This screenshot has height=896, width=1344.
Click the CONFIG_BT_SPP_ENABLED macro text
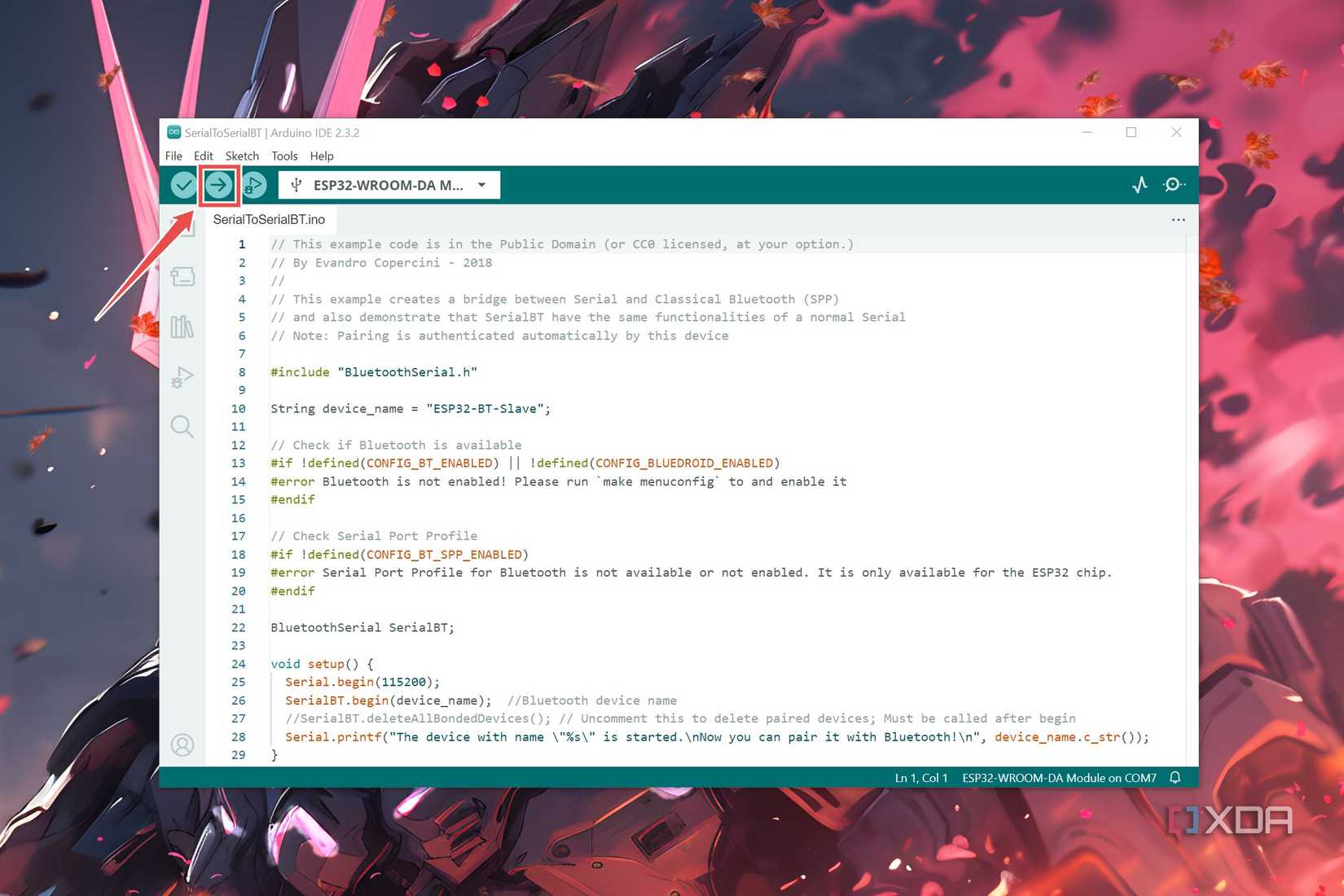(x=444, y=554)
